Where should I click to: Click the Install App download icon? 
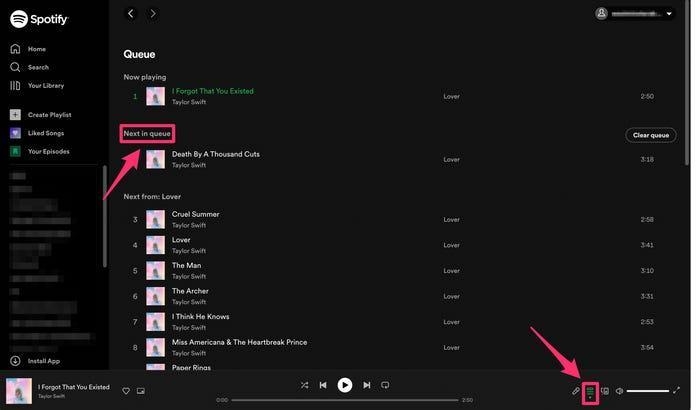(15, 361)
